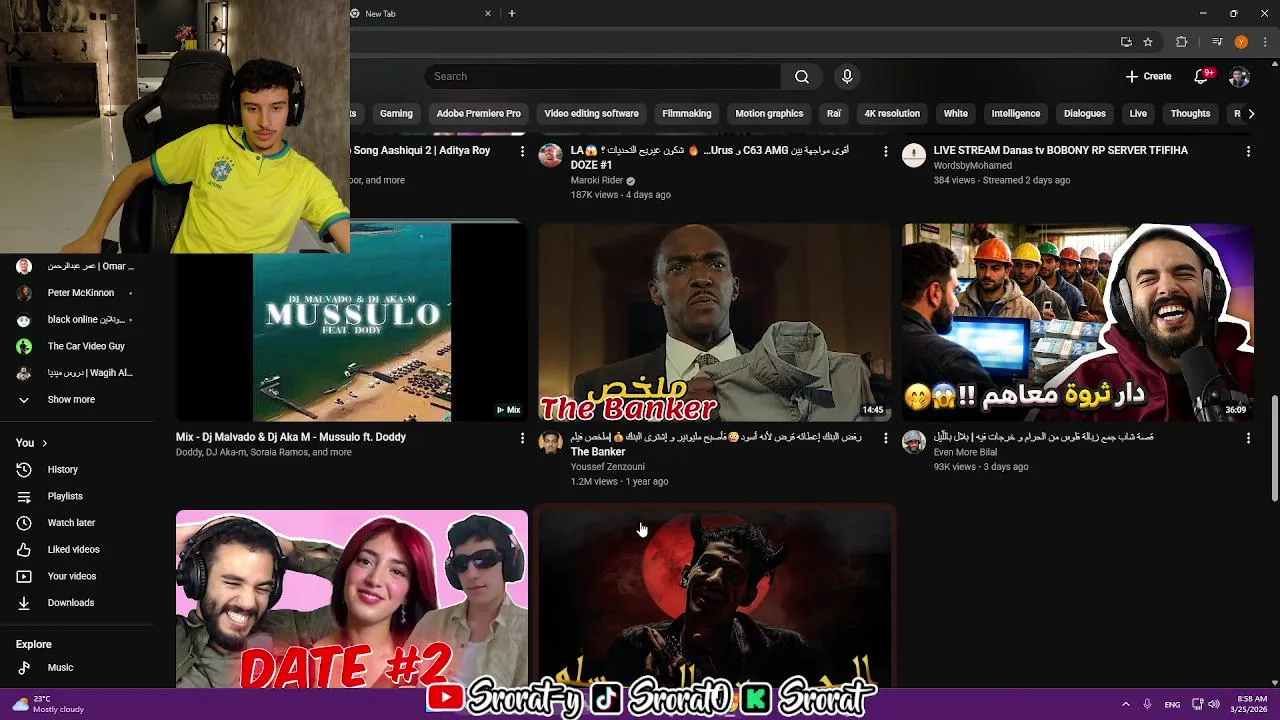Open more options for C63 AMG video
The image size is (1280, 720).
coord(885,151)
